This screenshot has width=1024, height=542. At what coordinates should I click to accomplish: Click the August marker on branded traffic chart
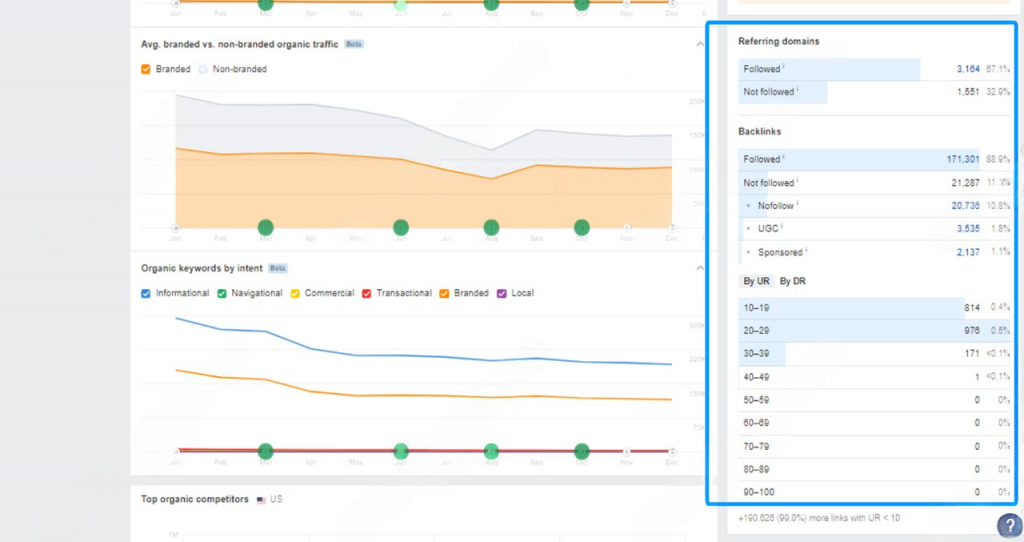click(491, 227)
